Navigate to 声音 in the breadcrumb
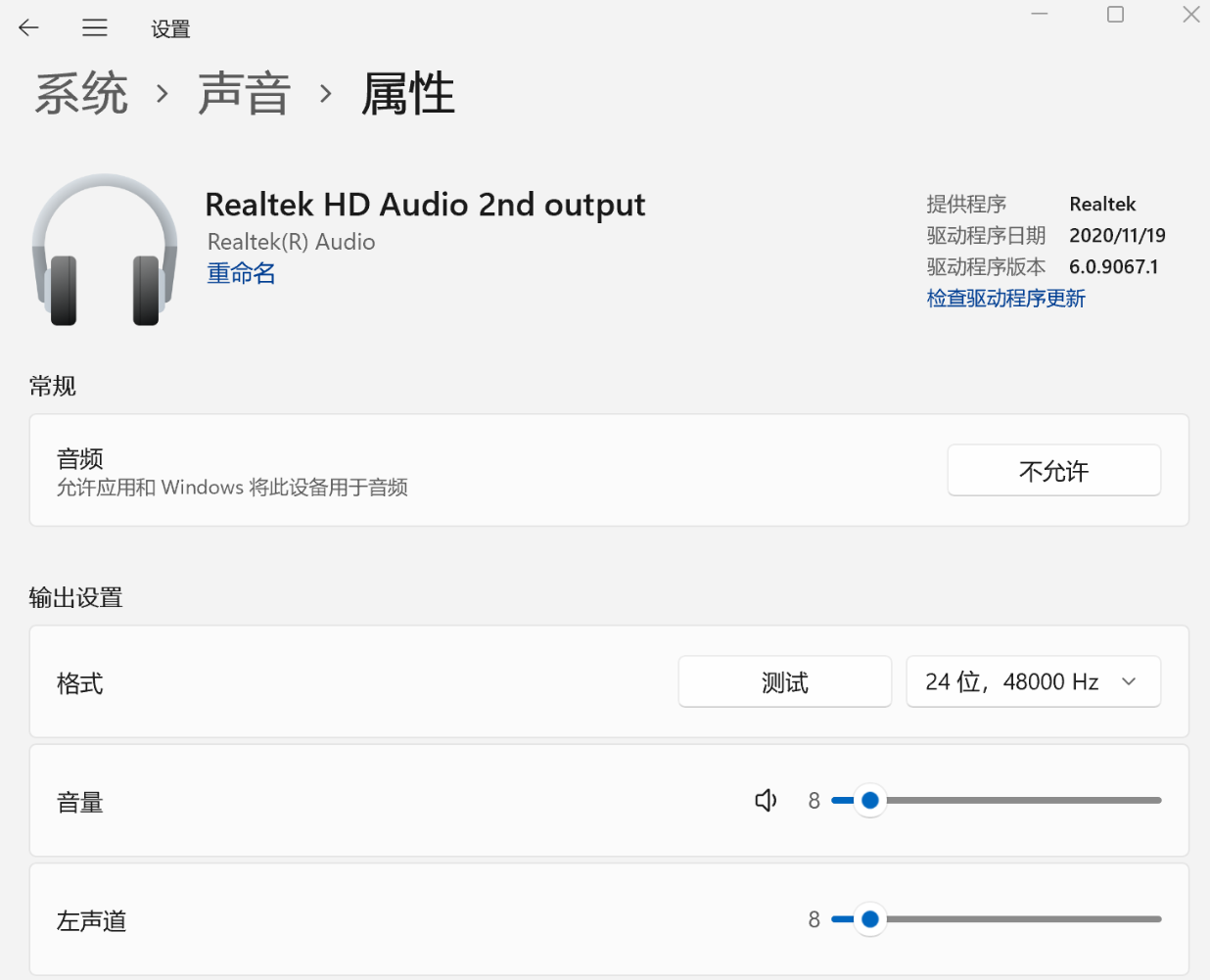1210x980 pixels. (244, 93)
